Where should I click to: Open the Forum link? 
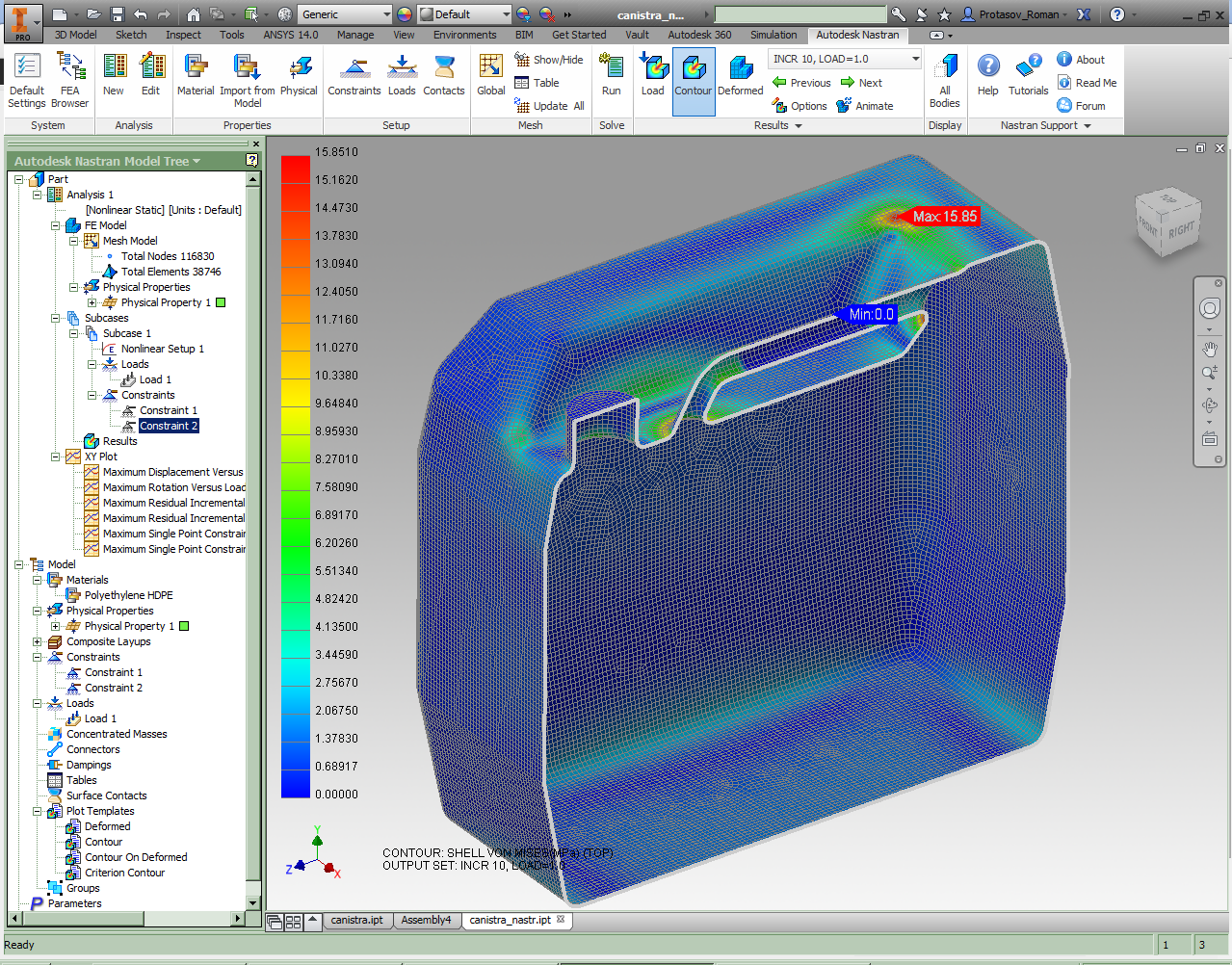[x=1081, y=106]
